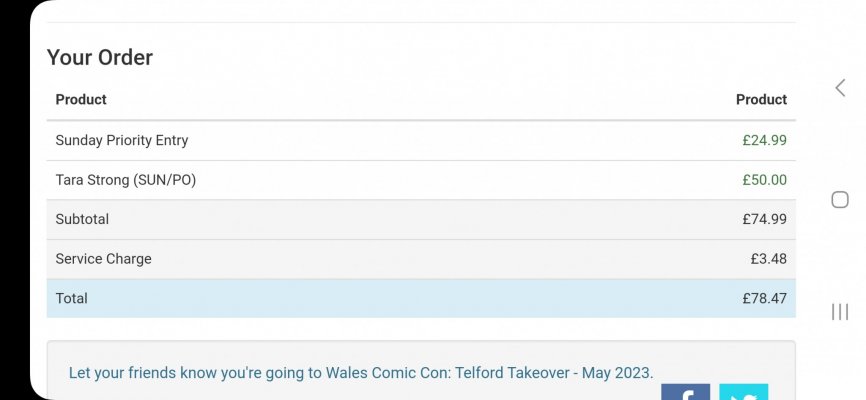This screenshot has width=866, height=400.
Task: Select the Total label in the highlighted row
Action: coord(72,298)
